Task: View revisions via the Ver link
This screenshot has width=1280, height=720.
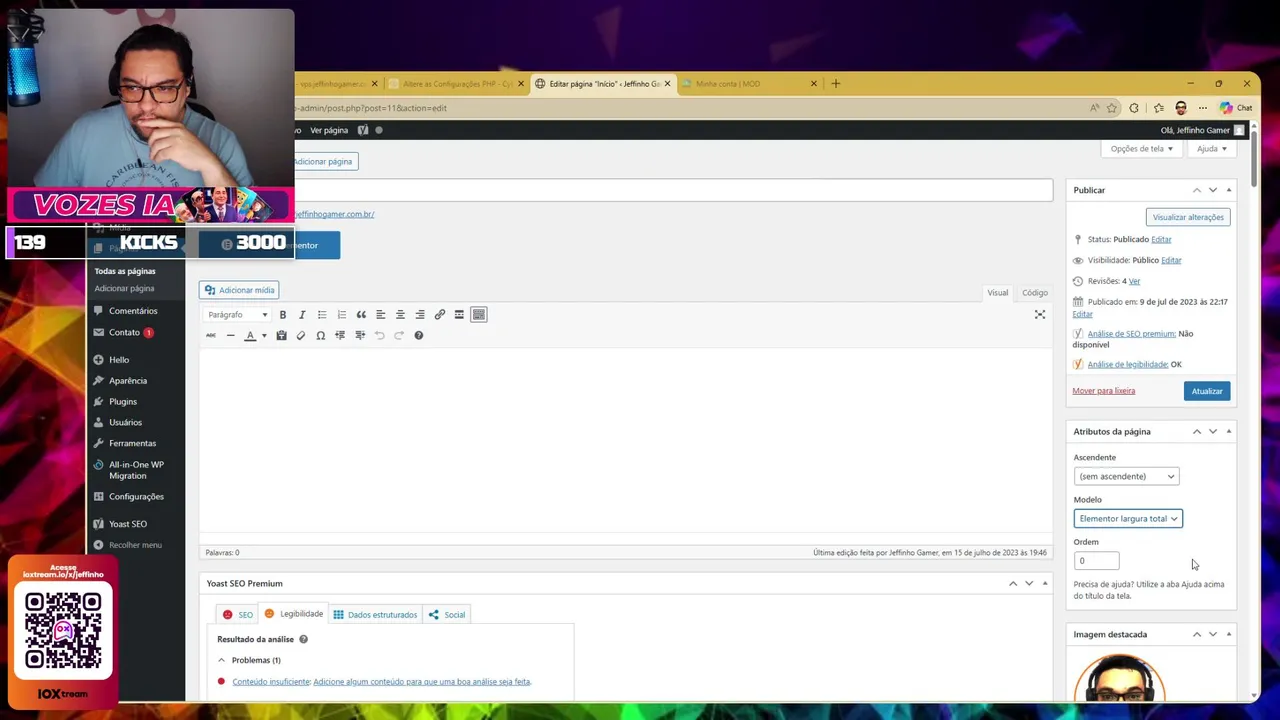Action: pos(1134,281)
